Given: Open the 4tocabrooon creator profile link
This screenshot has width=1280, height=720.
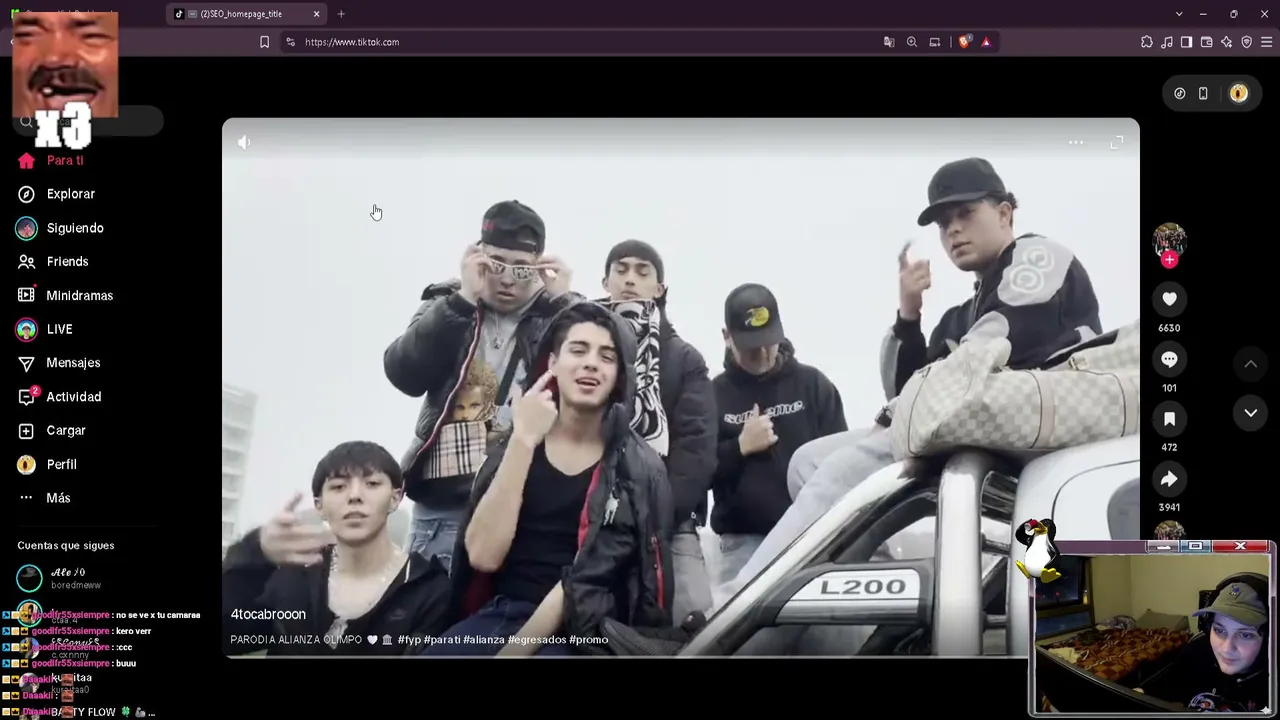Looking at the screenshot, I should pos(268,615).
